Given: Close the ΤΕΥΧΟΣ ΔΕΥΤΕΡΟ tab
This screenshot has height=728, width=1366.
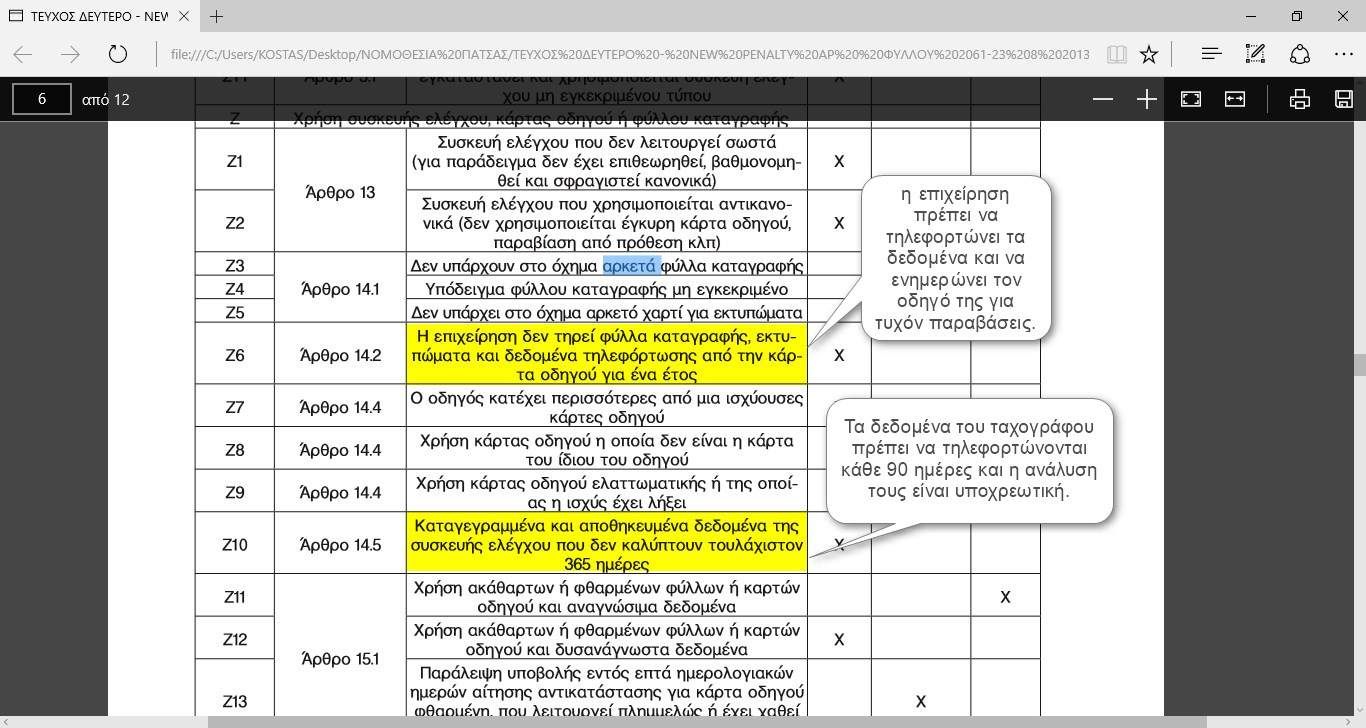Looking at the screenshot, I should click(186, 16).
